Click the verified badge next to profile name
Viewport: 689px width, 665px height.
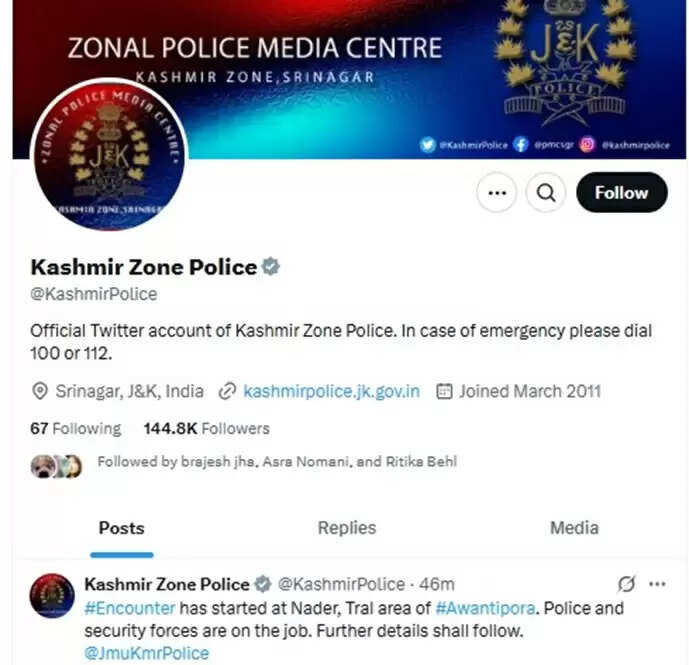(271, 267)
